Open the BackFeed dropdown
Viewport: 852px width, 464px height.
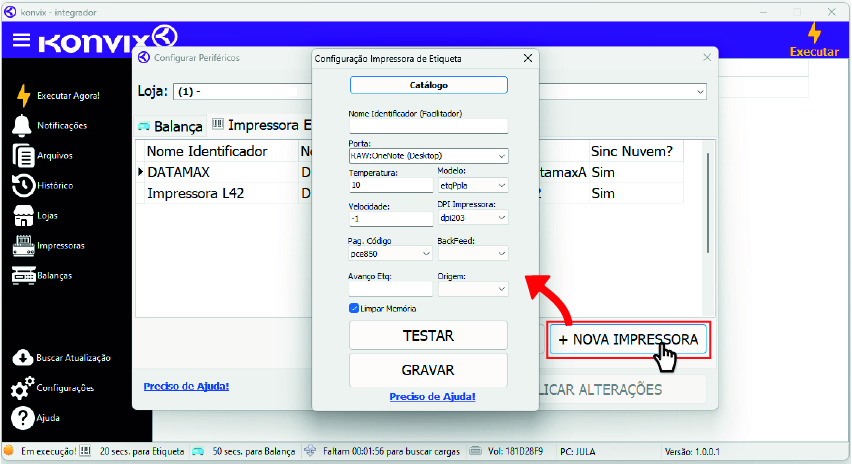coord(473,254)
